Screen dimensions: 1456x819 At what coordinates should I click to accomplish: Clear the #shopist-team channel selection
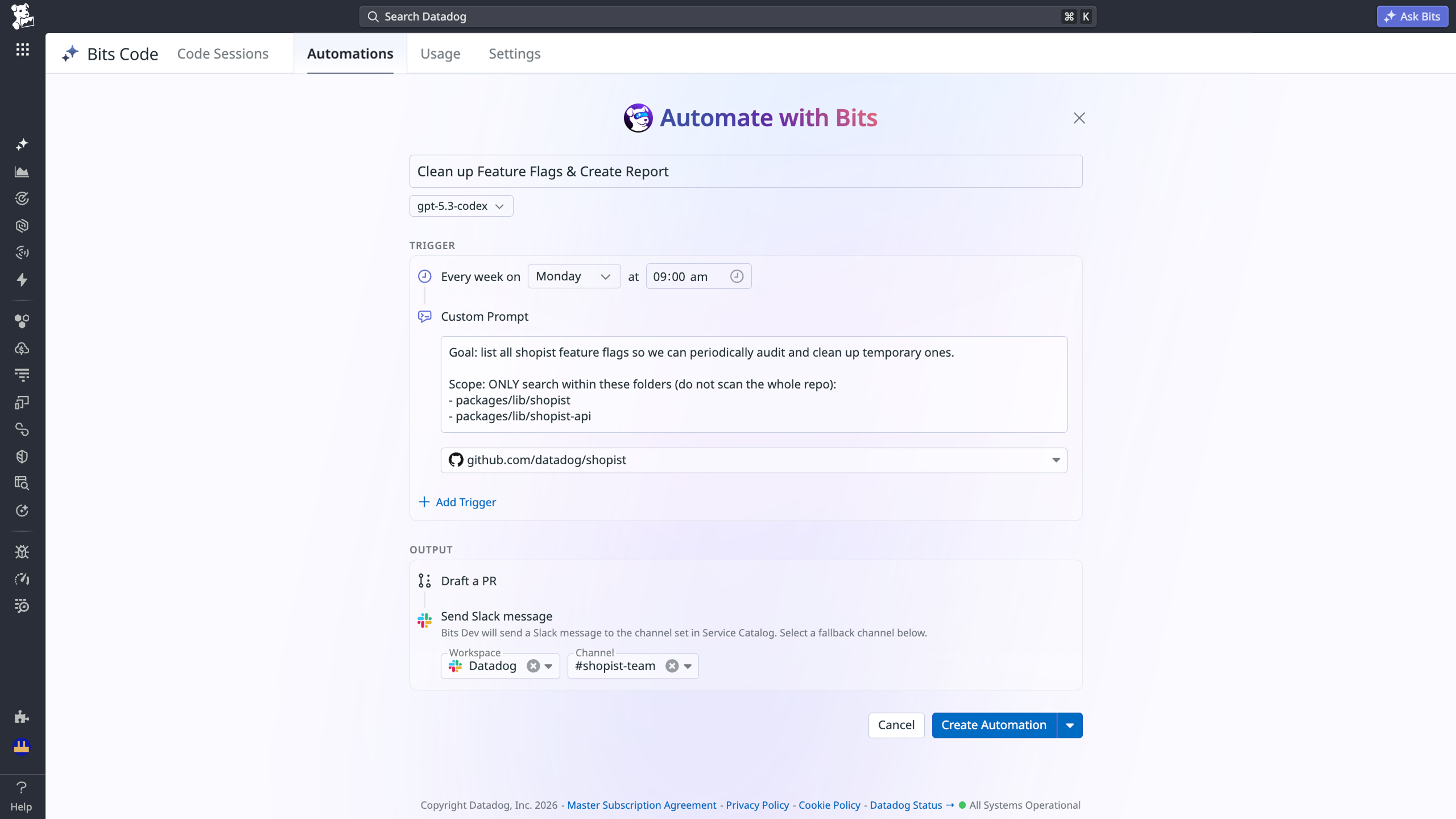672,666
